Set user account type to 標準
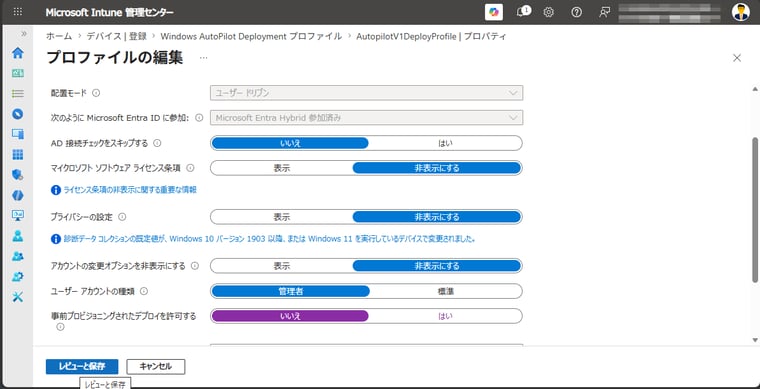This screenshot has width=760, height=389. 445,291
